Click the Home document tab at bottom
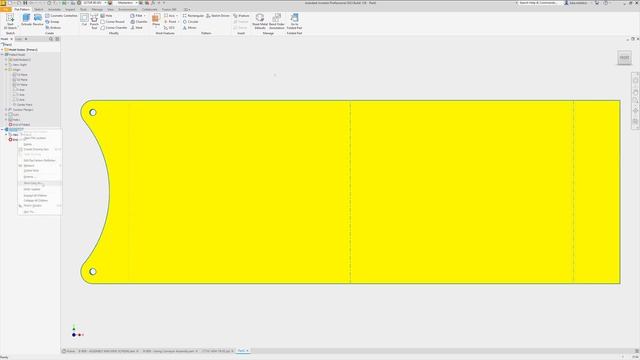 [69, 351]
